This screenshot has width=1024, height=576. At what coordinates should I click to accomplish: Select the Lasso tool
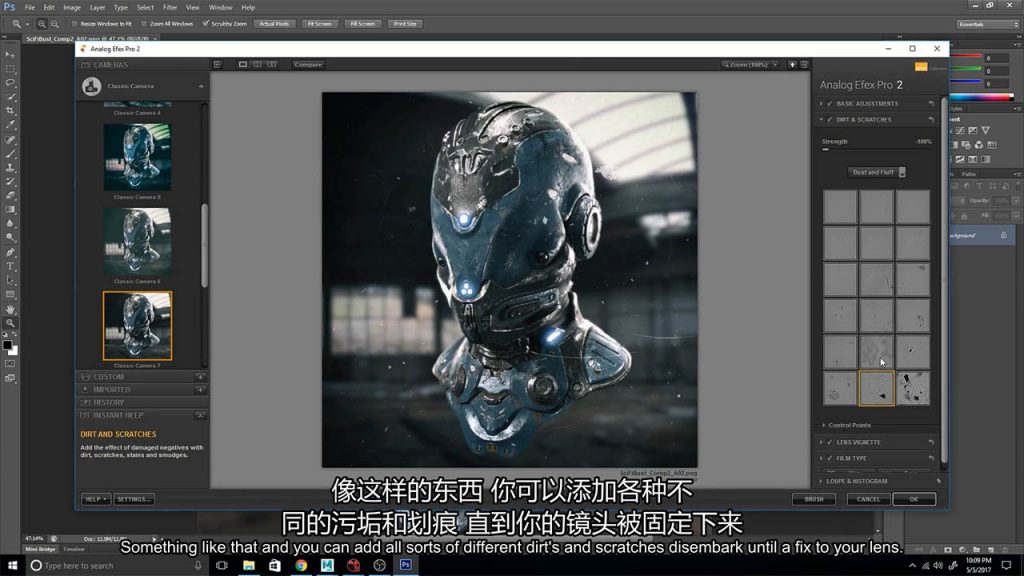10,83
